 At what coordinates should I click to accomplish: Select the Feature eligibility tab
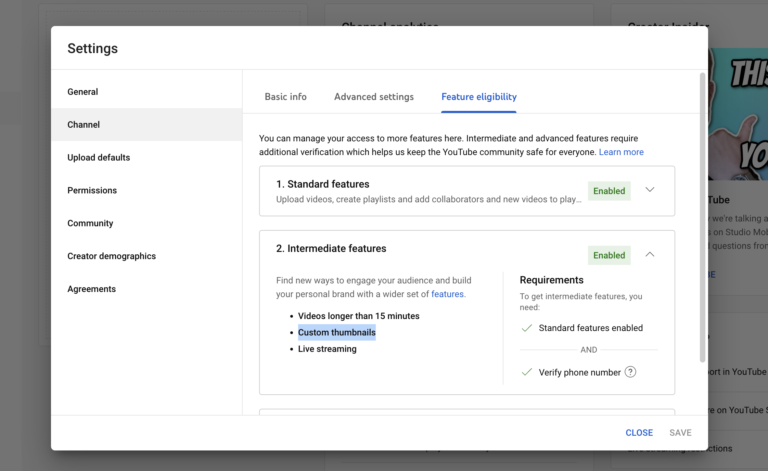[x=479, y=97]
